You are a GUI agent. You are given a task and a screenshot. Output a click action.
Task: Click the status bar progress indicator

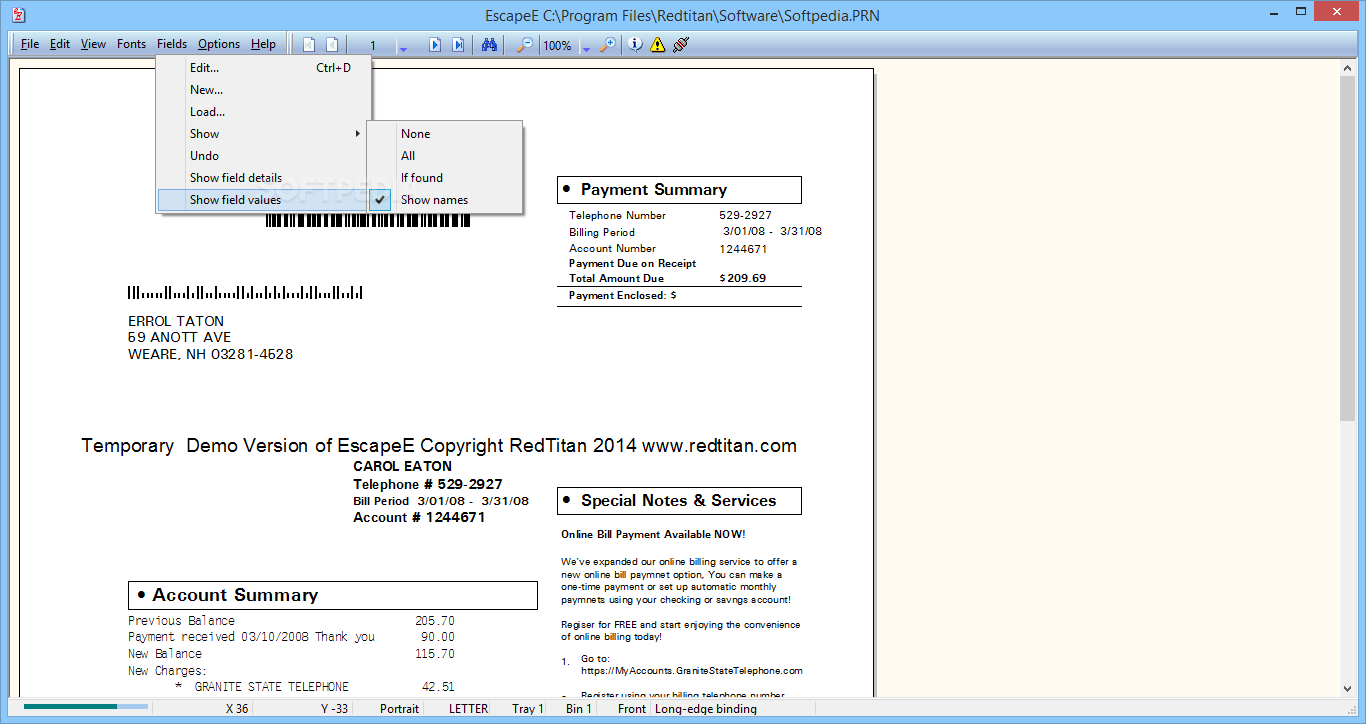click(86, 707)
